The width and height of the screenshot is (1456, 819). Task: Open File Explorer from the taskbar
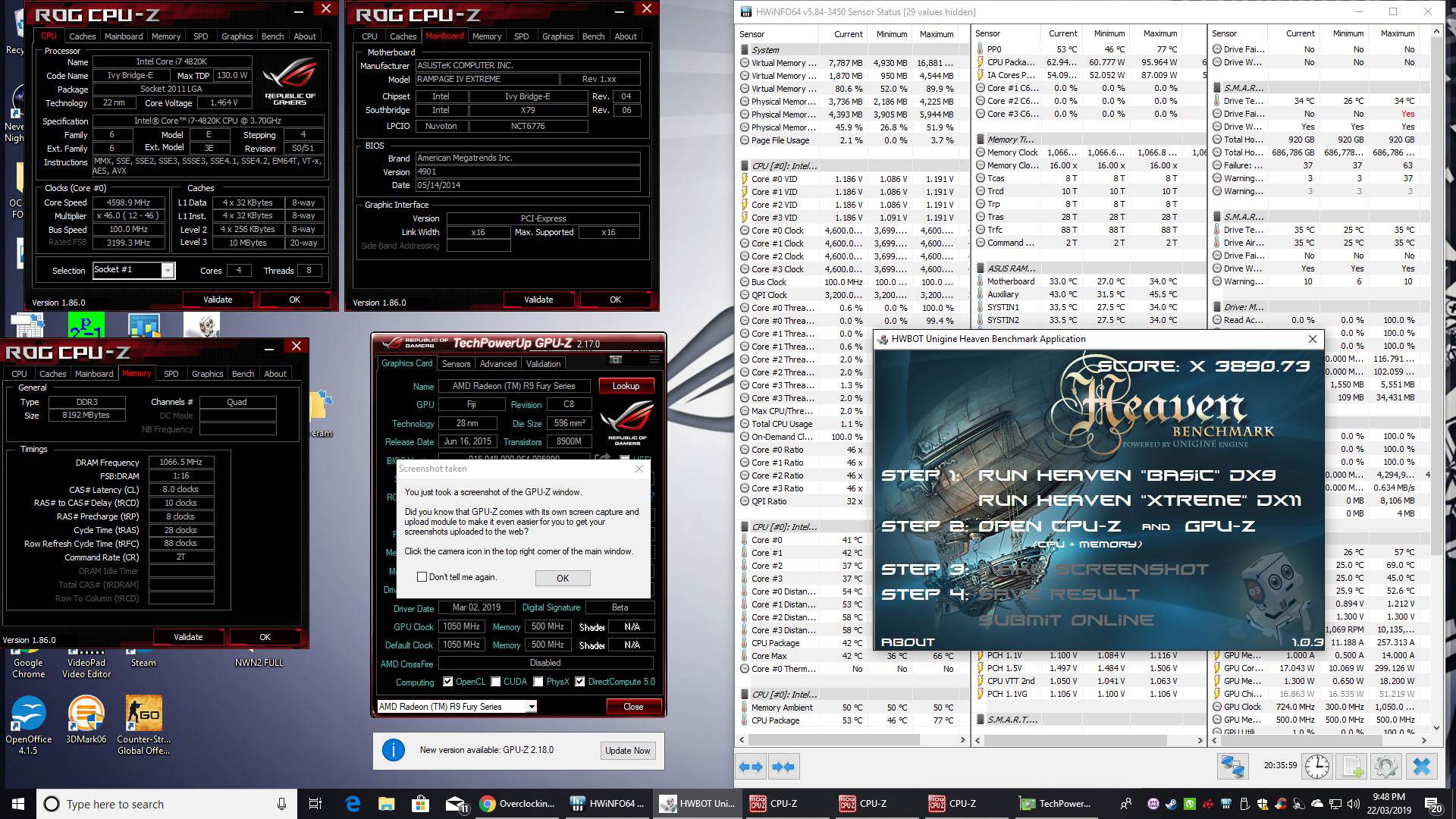386,804
